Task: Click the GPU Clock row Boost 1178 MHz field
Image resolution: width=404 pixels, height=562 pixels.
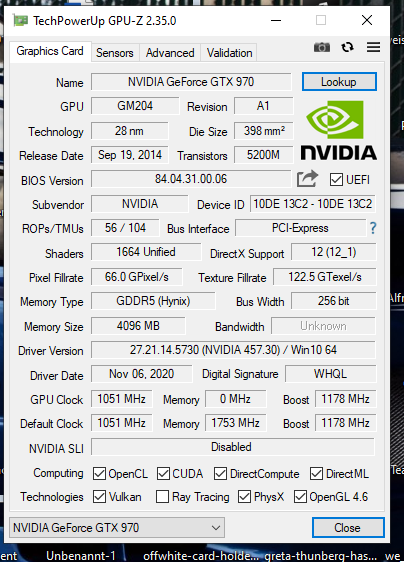Action: click(x=346, y=399)
